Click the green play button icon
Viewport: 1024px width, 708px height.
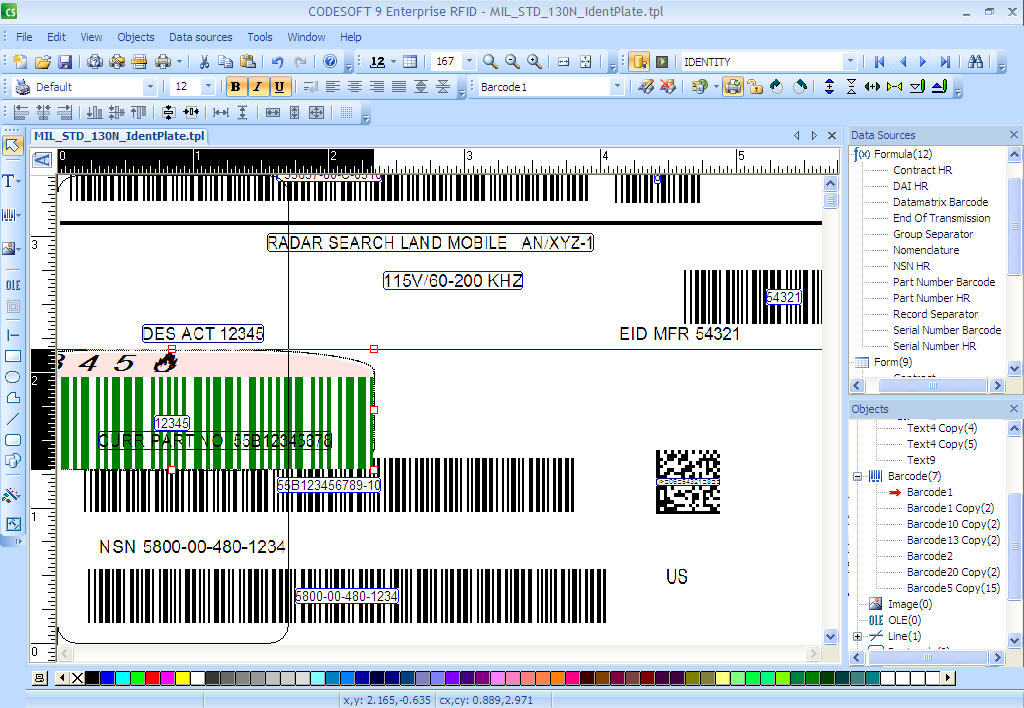pyautogui.click(x=662, y=62)
